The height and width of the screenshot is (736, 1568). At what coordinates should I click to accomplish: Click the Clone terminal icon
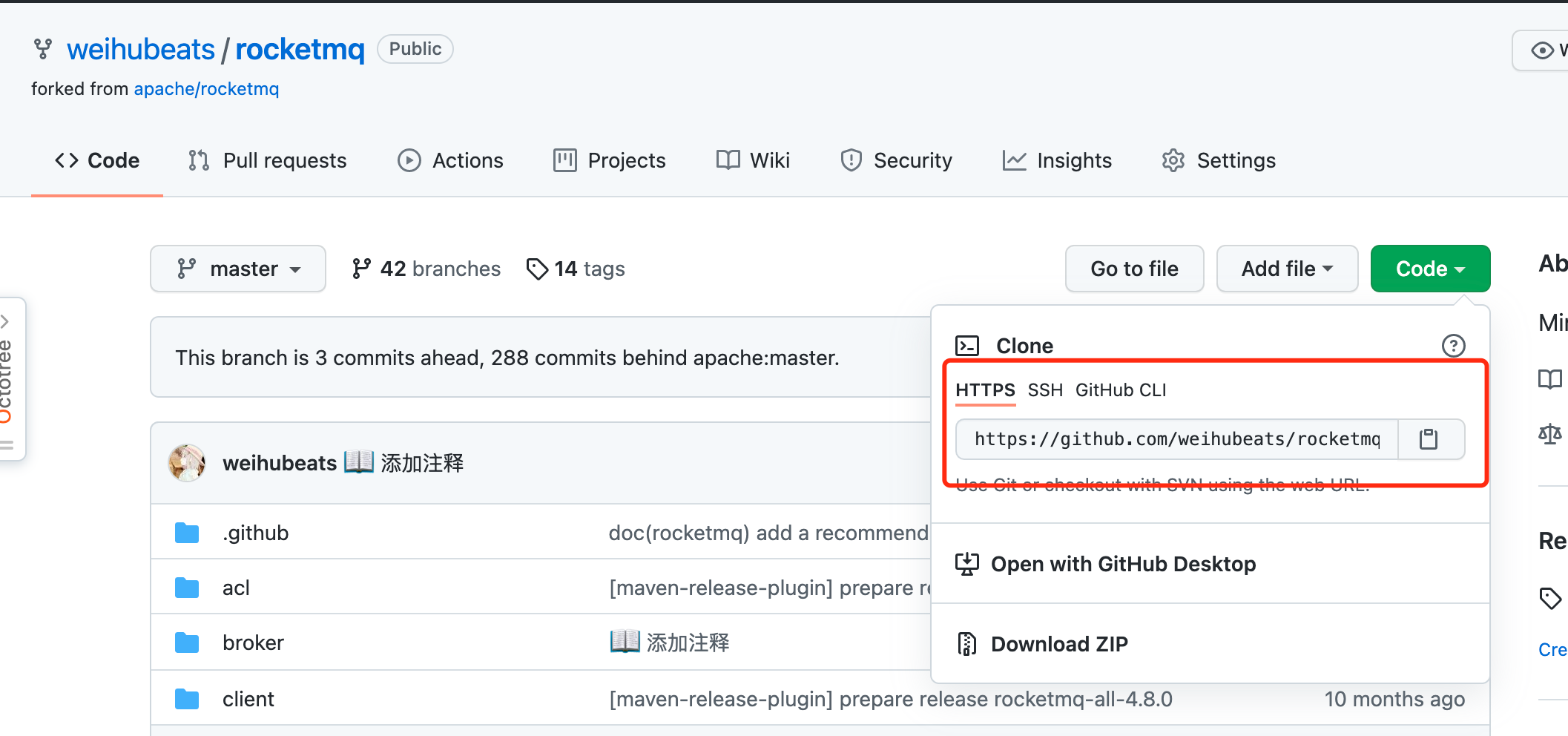(967, 346)
